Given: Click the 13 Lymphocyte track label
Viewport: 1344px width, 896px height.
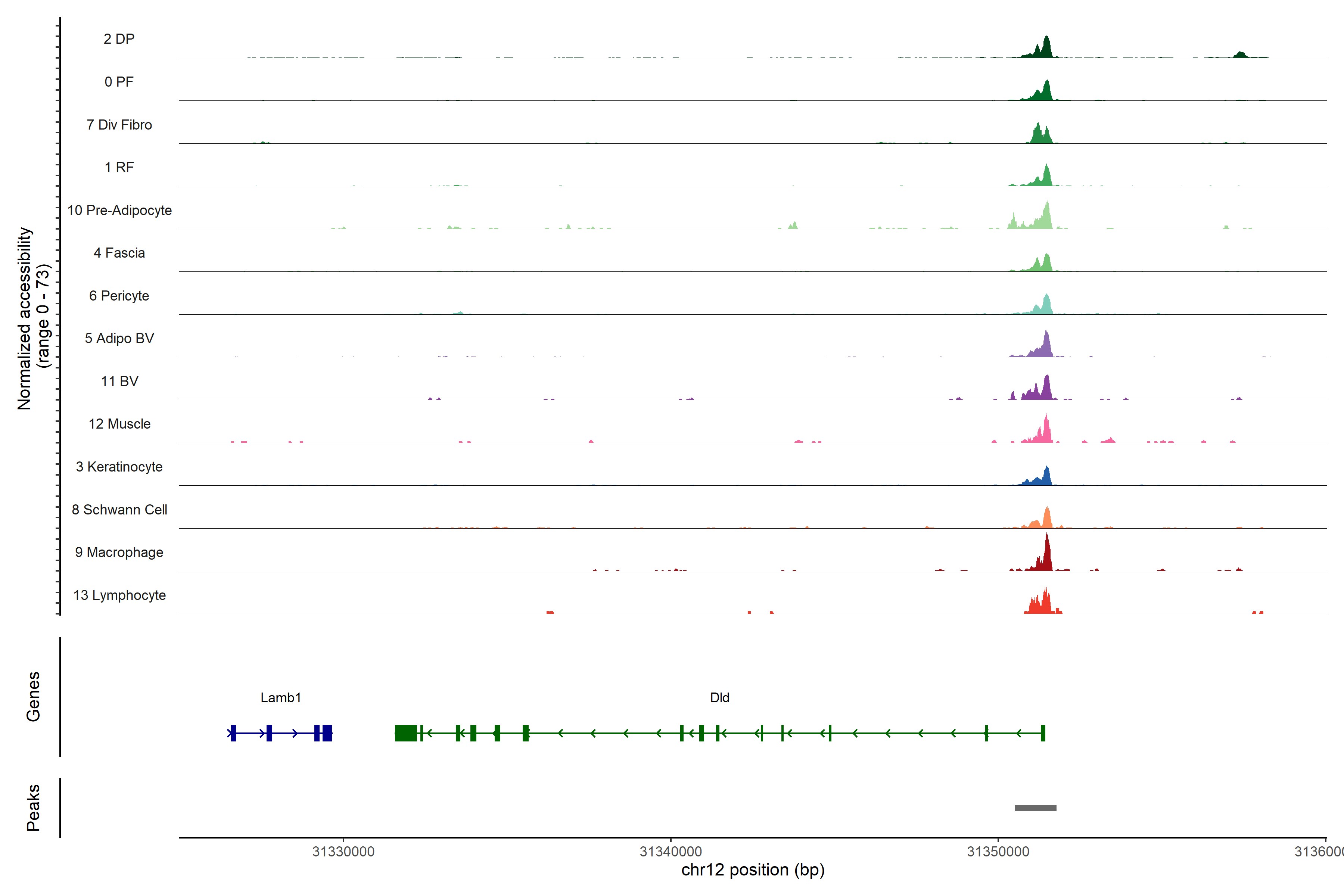Looking at the screenshot, I should point(119,595).
